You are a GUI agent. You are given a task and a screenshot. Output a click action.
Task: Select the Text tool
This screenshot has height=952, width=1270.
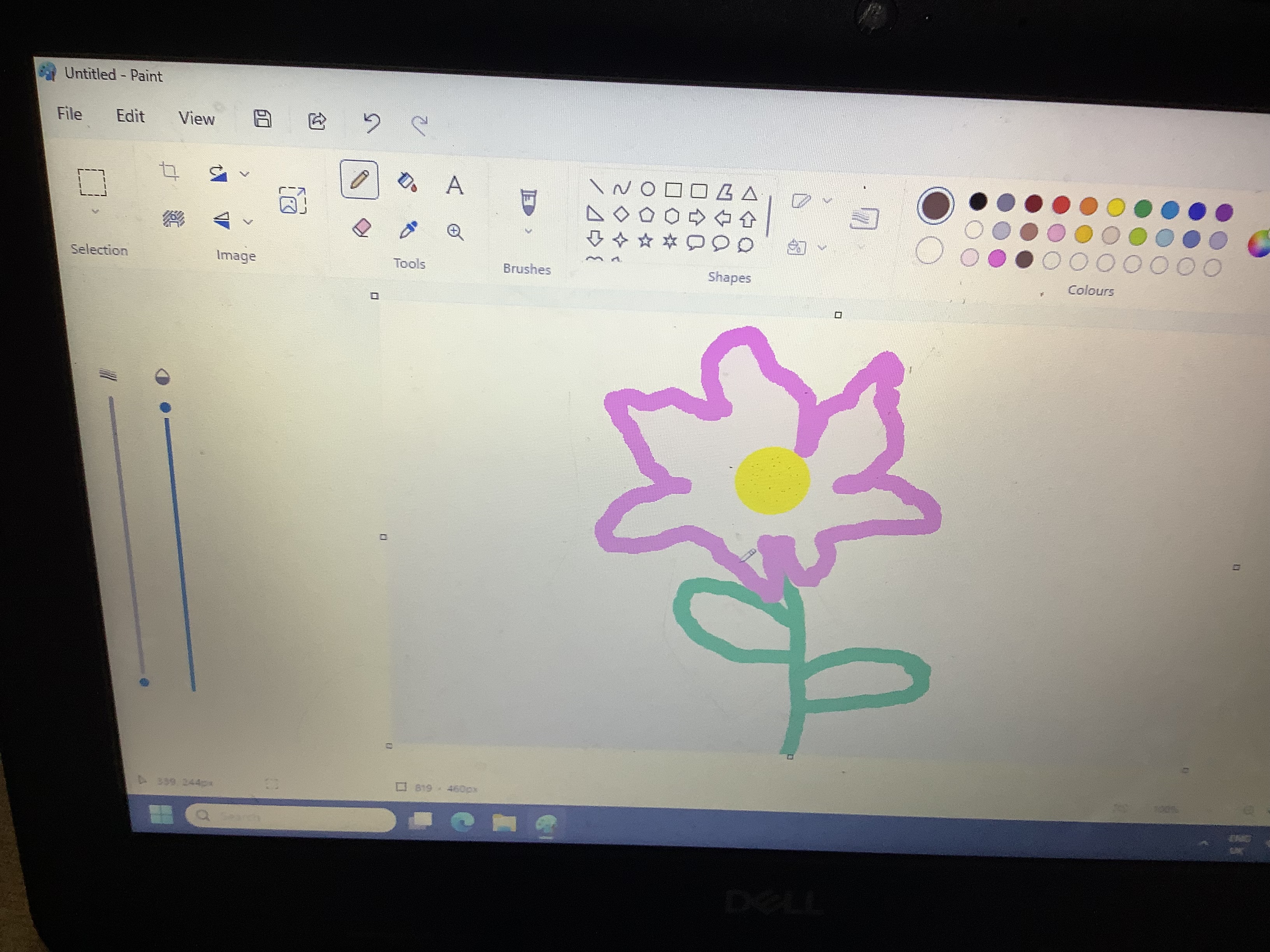pos(454,185)
